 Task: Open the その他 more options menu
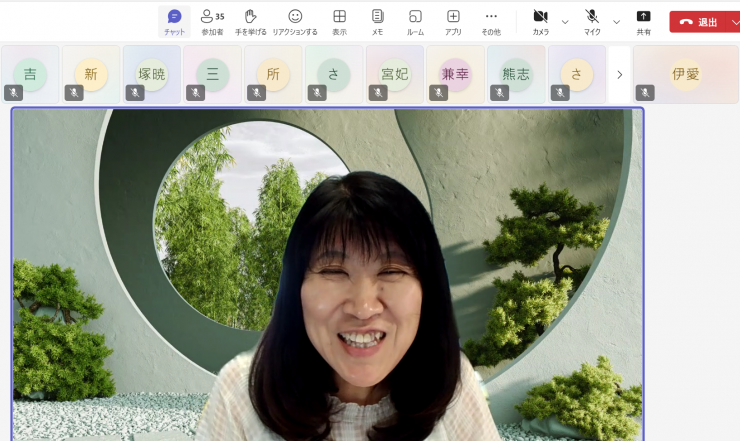click(491, 22)
